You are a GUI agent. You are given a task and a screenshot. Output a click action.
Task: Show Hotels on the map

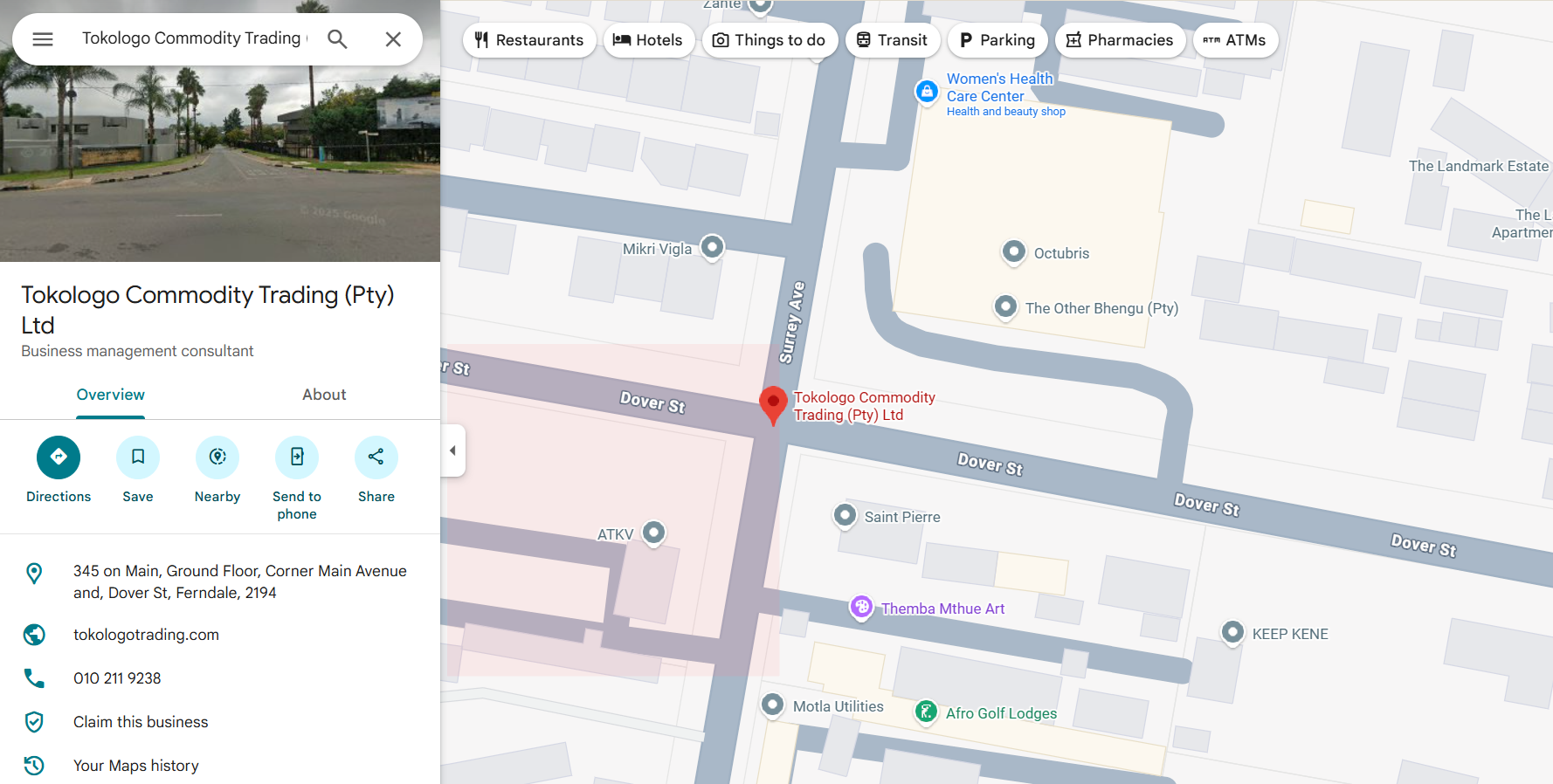tap(648, 40)
